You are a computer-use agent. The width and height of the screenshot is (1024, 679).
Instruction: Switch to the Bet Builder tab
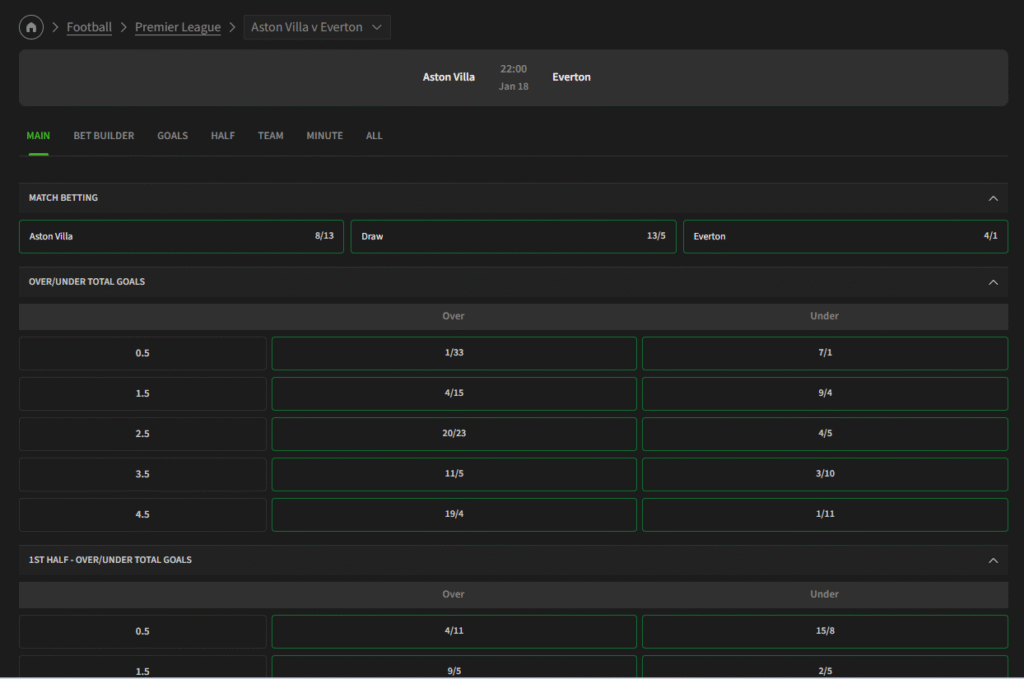point(103,135)
